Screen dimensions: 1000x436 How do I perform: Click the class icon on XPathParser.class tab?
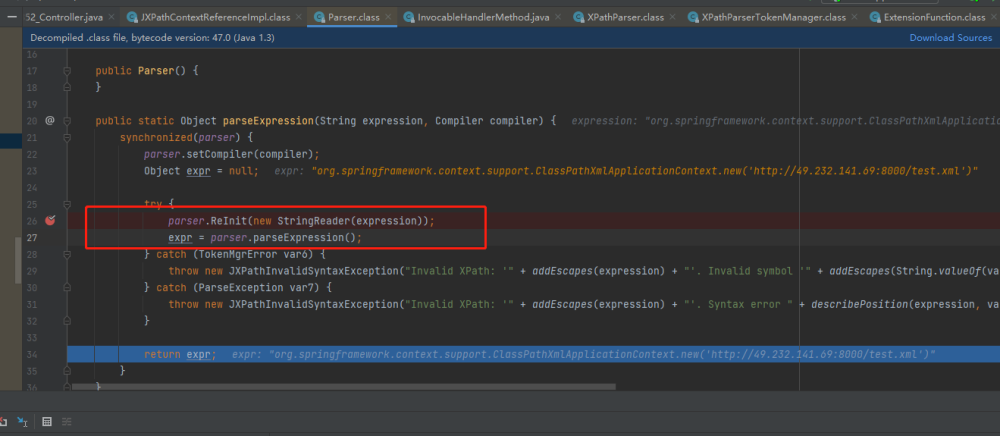pyautogui.click(x=578, y=17)
